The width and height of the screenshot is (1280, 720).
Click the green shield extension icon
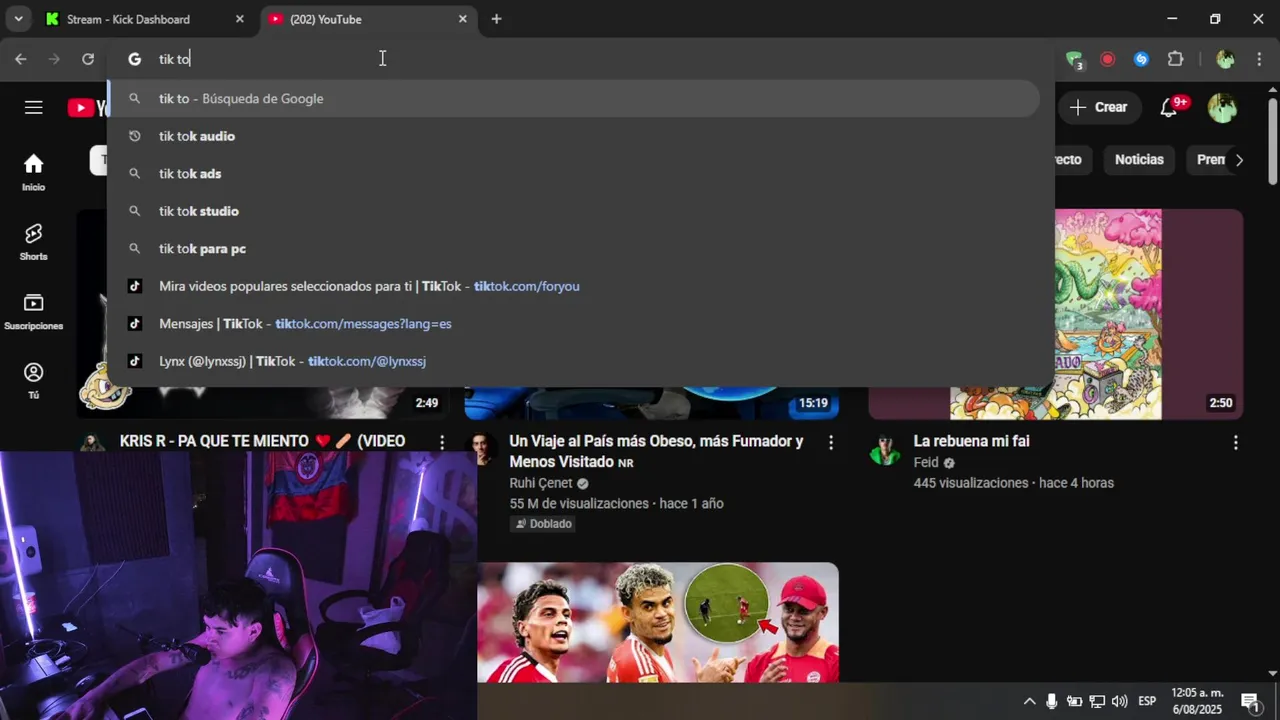[1074, 60]
